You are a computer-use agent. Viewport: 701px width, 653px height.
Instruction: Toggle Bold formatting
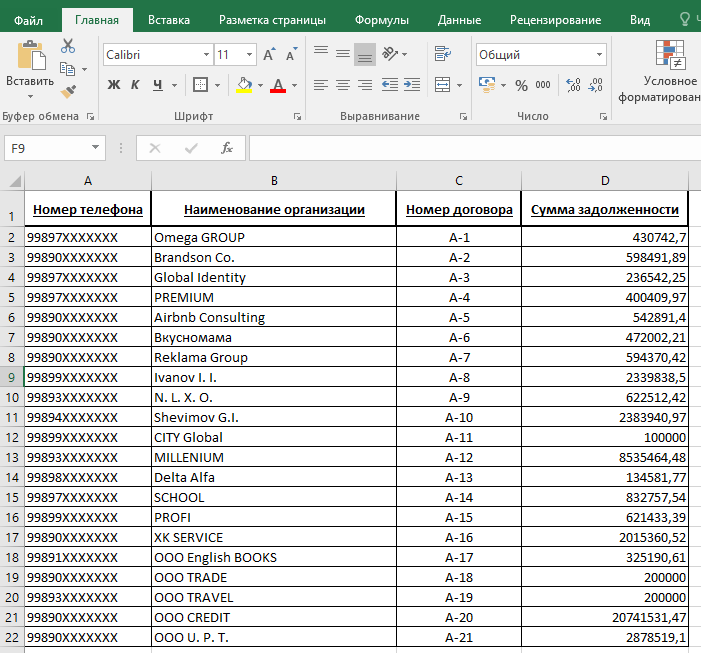pos(114,85)
